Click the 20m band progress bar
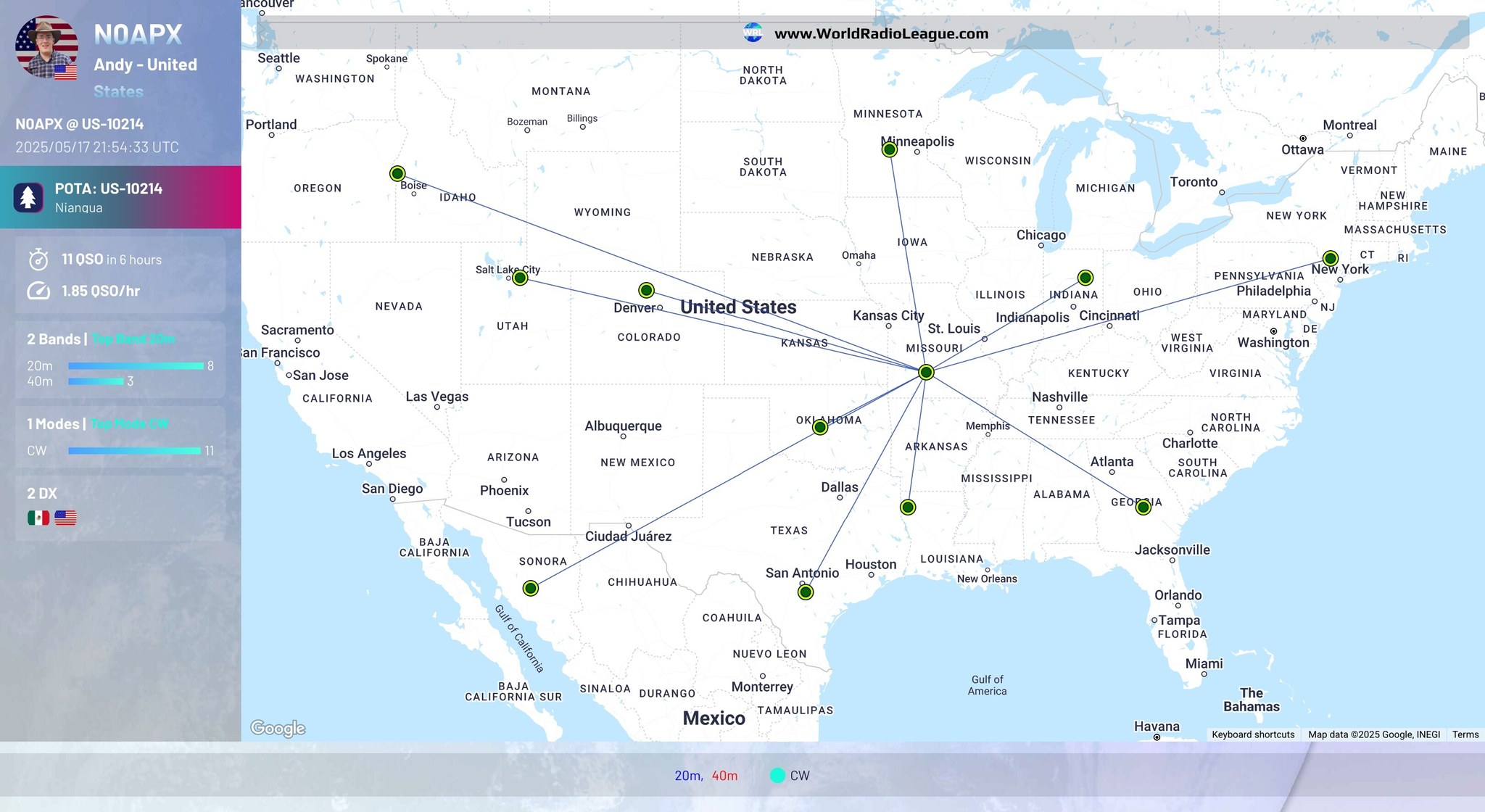 click(x=136, y=366)
